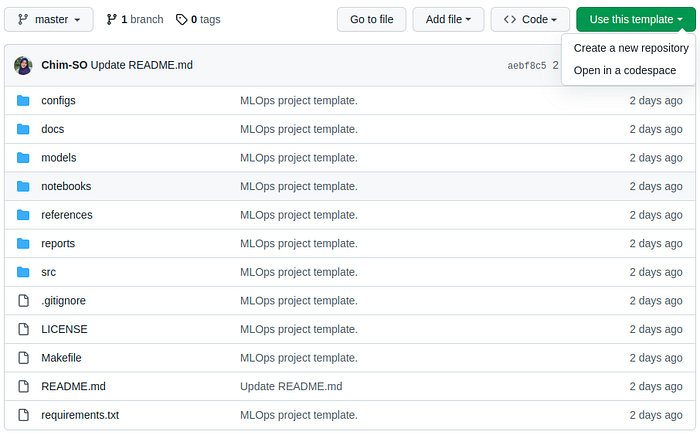The image size is (700, 435).
Task: Open the reports folder
Action: click(58, 244)
